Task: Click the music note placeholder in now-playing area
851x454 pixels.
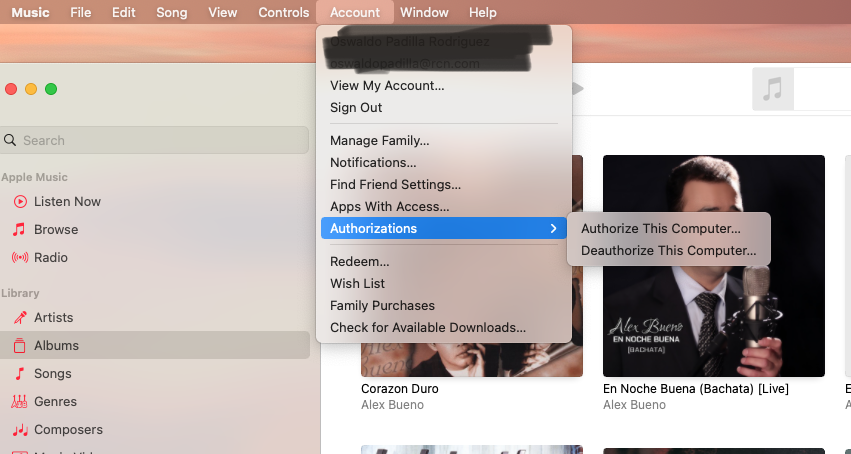Action: [x=773, y=89]
